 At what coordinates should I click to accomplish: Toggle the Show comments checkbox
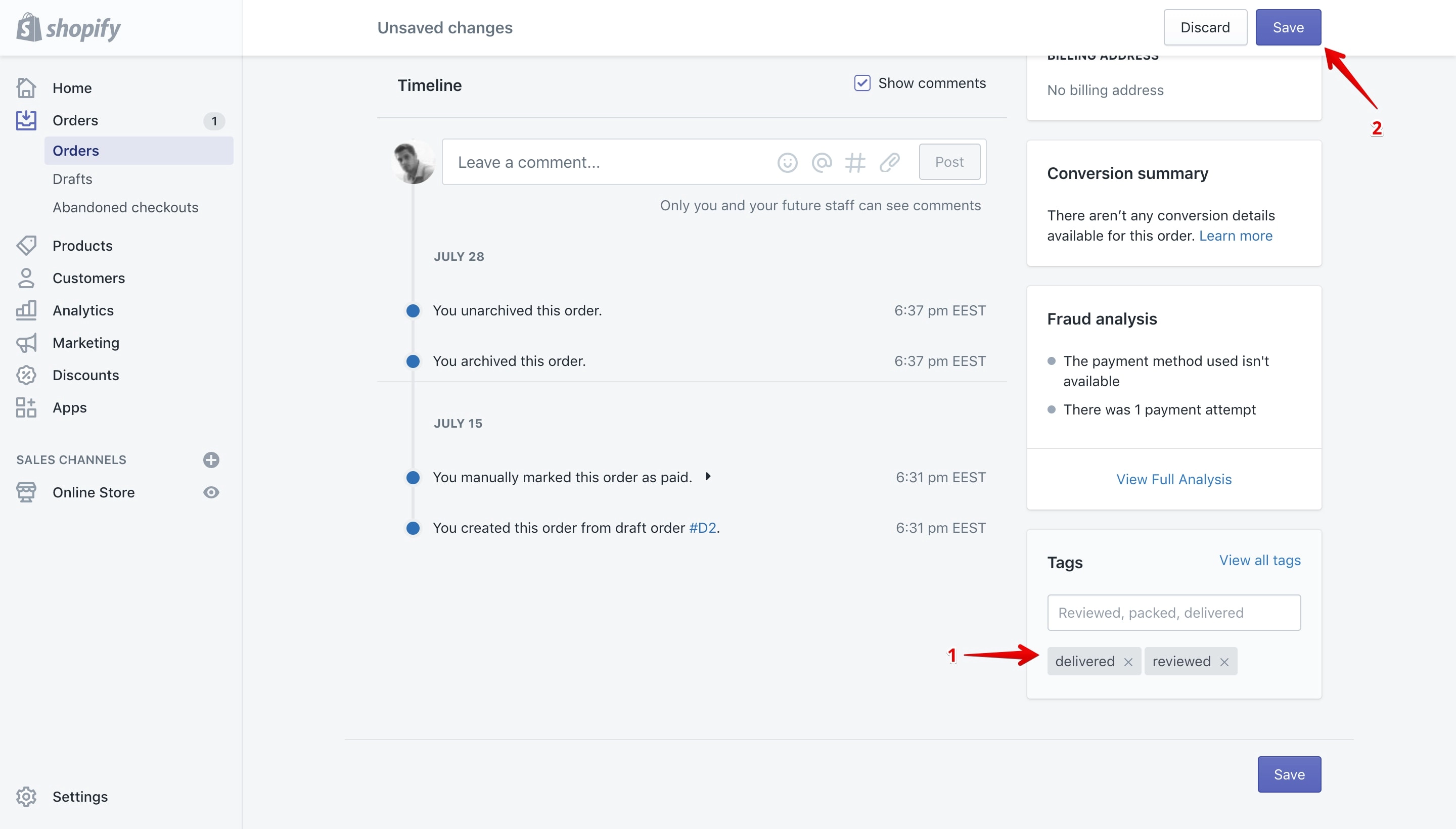pyautogui.click(x=862, y=83)
